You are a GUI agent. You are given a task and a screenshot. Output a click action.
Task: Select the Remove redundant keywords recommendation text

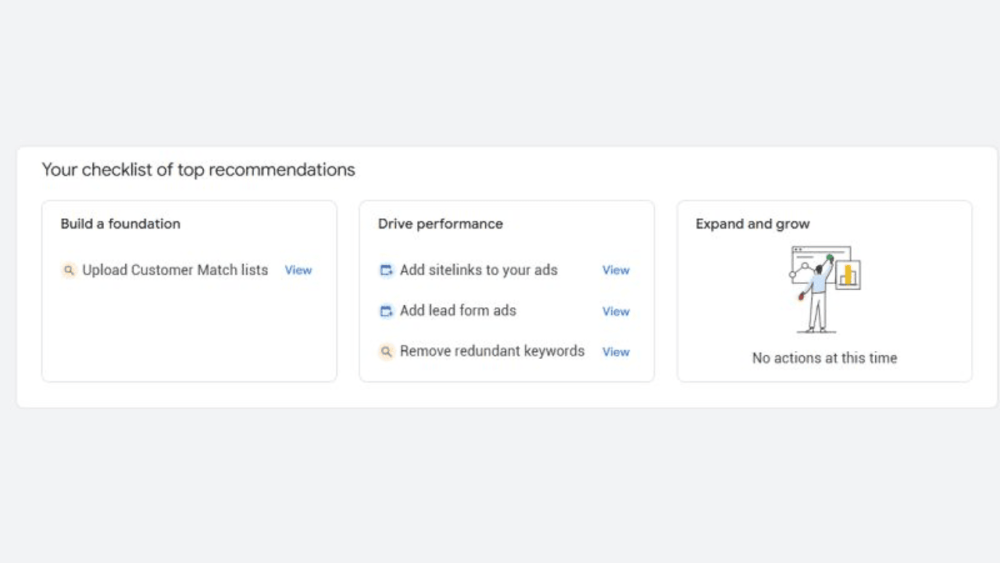[x=492, y=352]
